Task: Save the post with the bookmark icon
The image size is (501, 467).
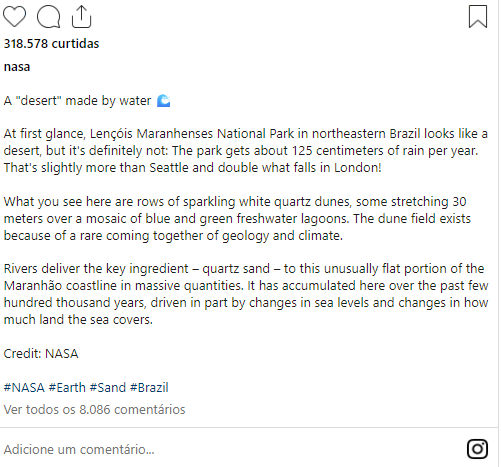Action: tap(478, 16)
